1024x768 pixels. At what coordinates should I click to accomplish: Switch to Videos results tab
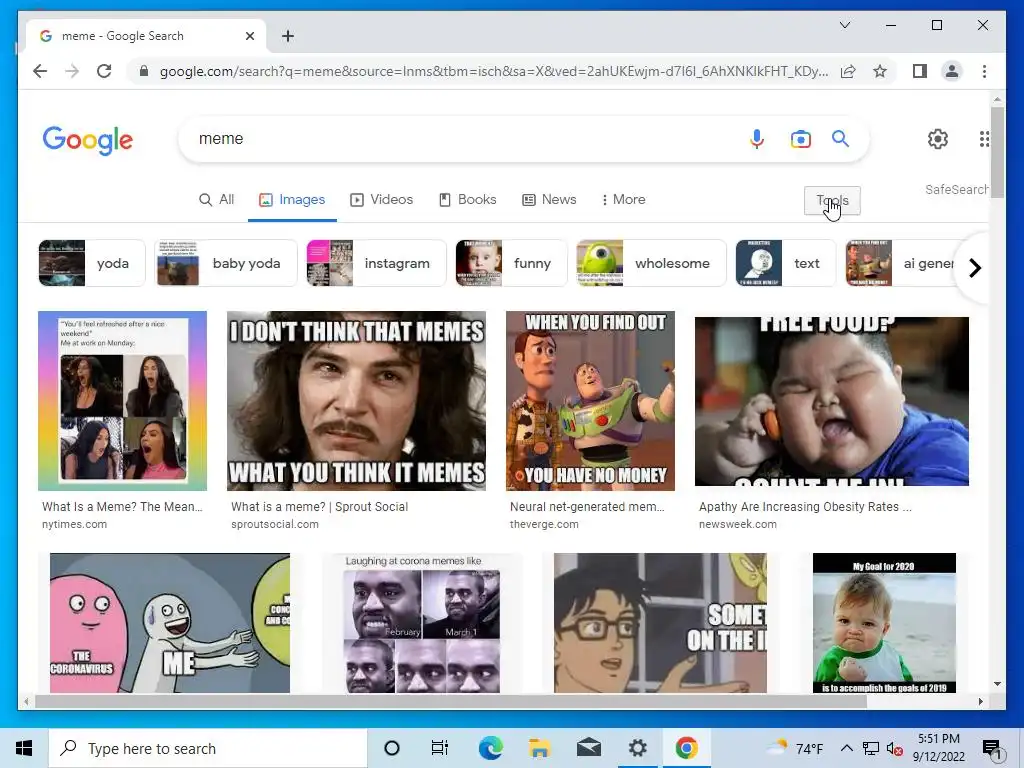click(x=382, y=199)
